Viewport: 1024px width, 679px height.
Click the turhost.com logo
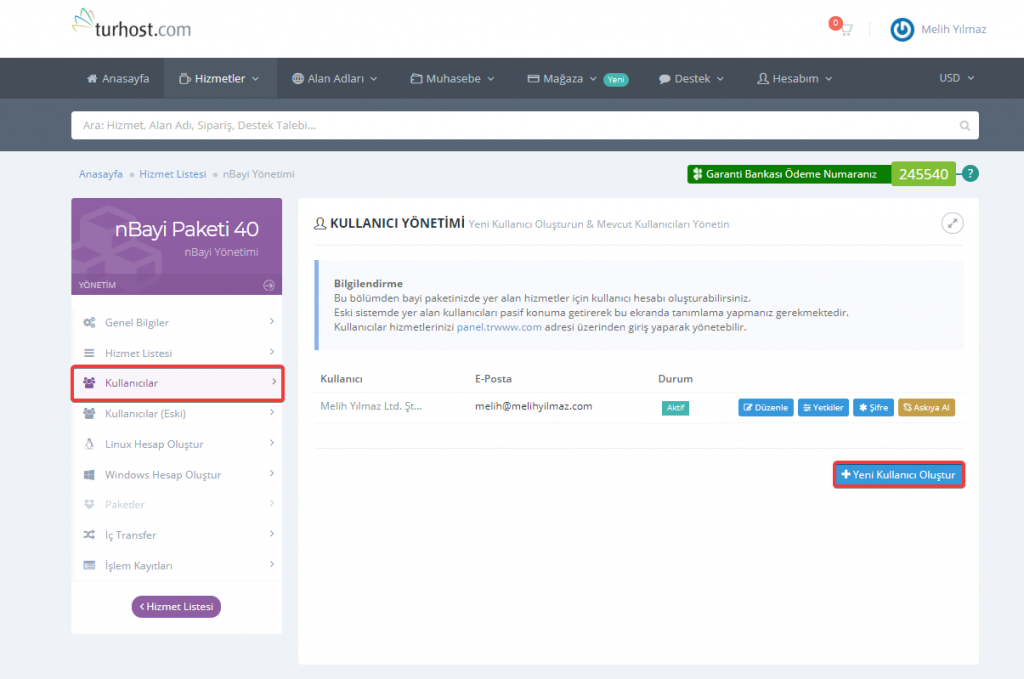(x=131, y=25)
